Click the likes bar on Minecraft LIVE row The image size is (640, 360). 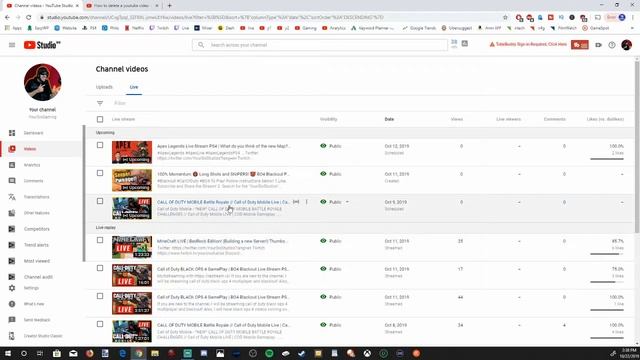[607, 254]
